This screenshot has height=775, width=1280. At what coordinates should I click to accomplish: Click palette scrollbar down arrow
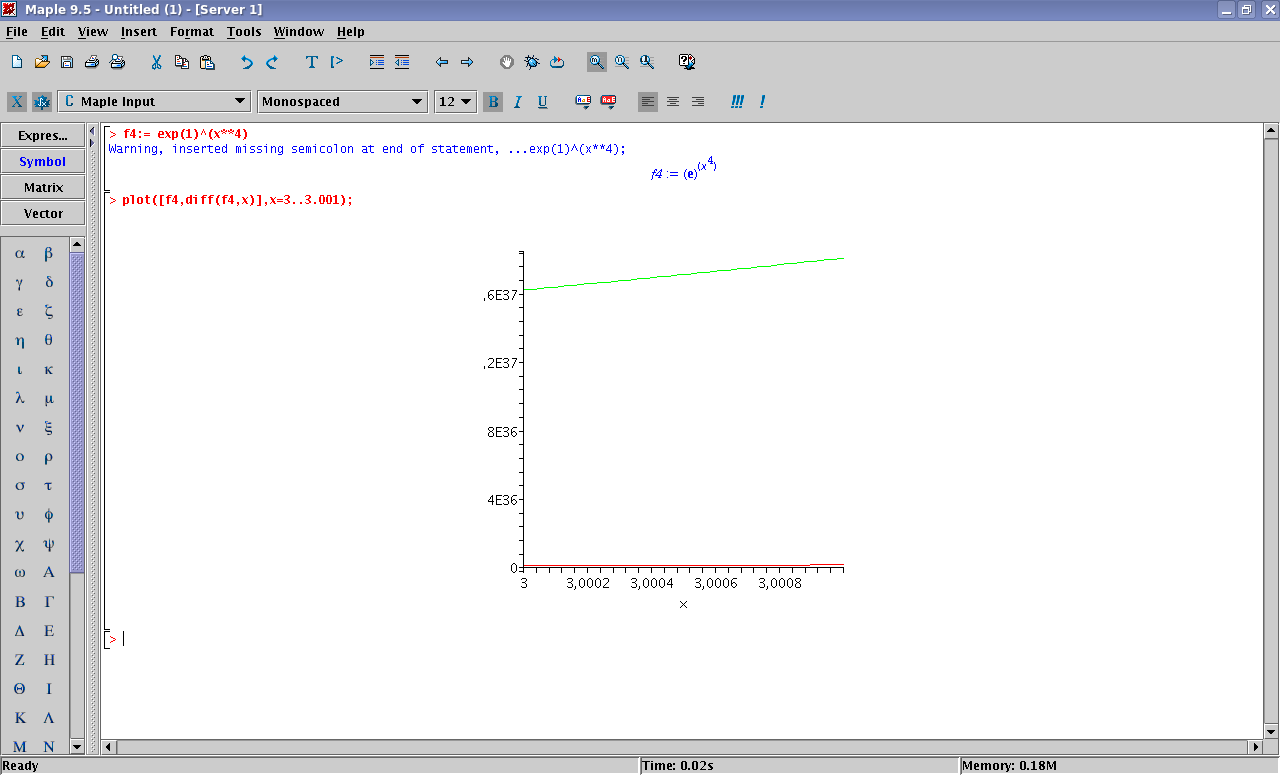pyautogui.click(x=77, y=746)
